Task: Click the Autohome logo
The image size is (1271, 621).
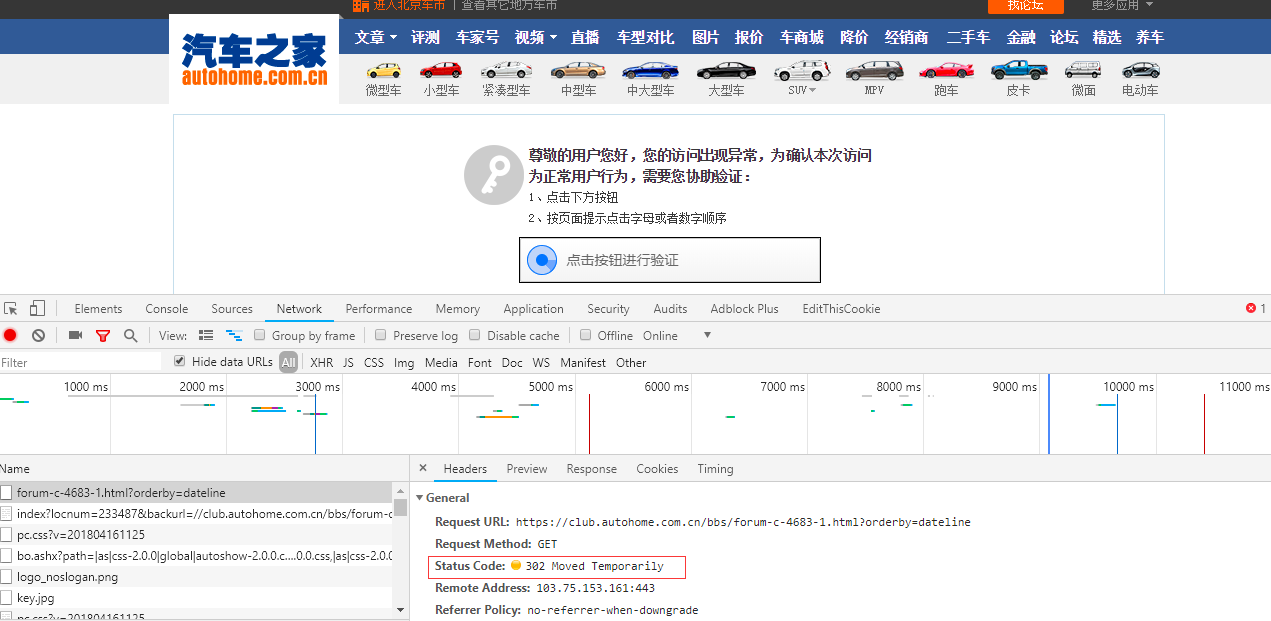Action: (x=254, y=59)
